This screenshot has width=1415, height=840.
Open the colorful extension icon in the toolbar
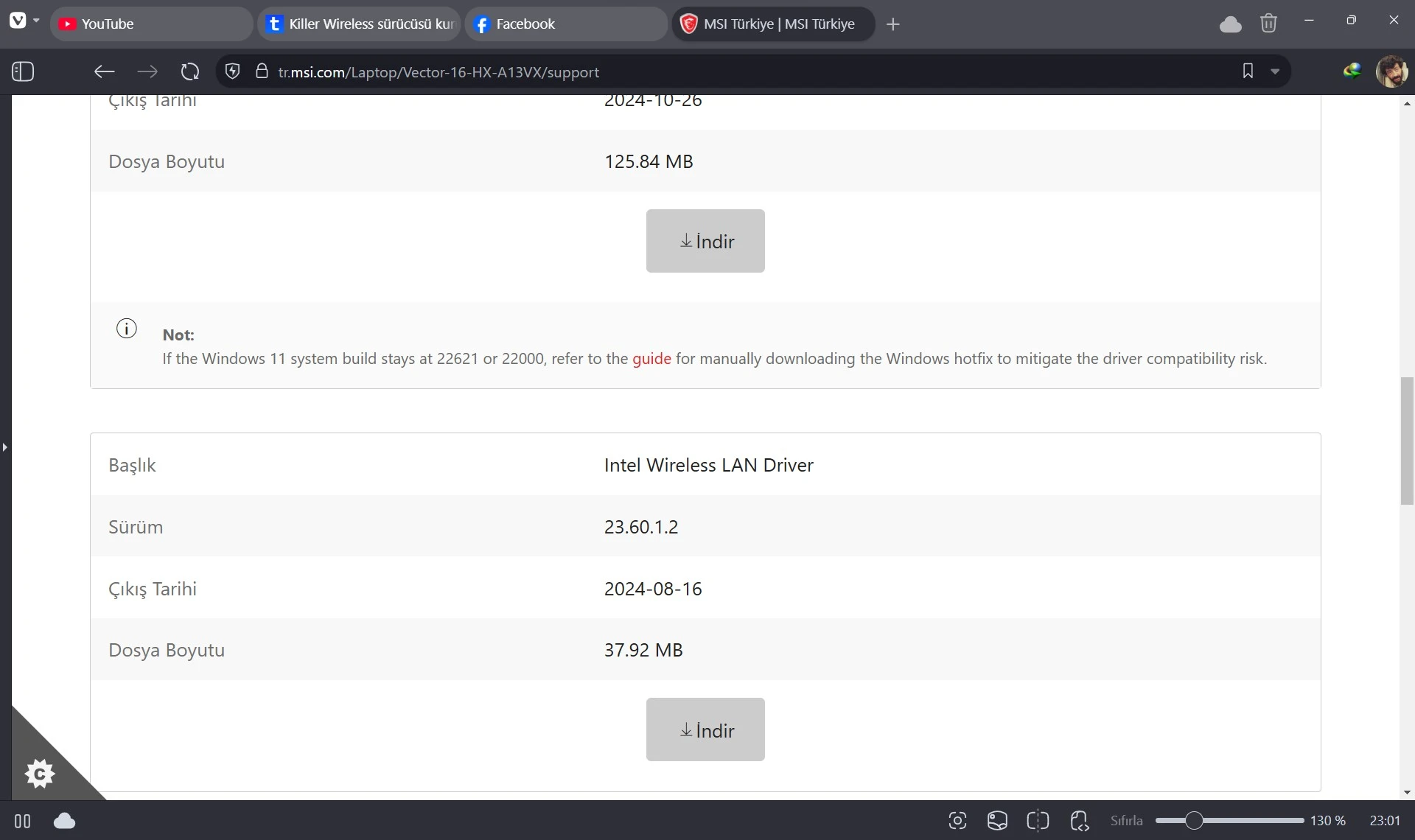1352,71
